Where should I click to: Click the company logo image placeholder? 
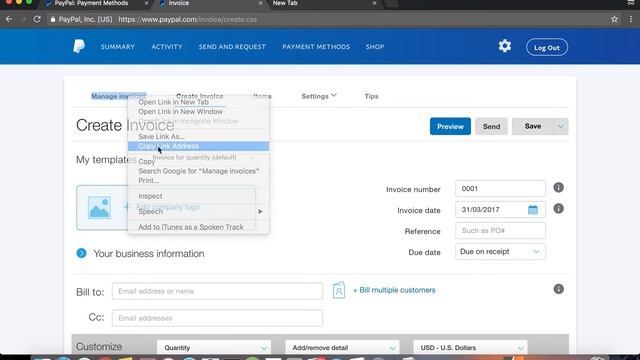99,207
